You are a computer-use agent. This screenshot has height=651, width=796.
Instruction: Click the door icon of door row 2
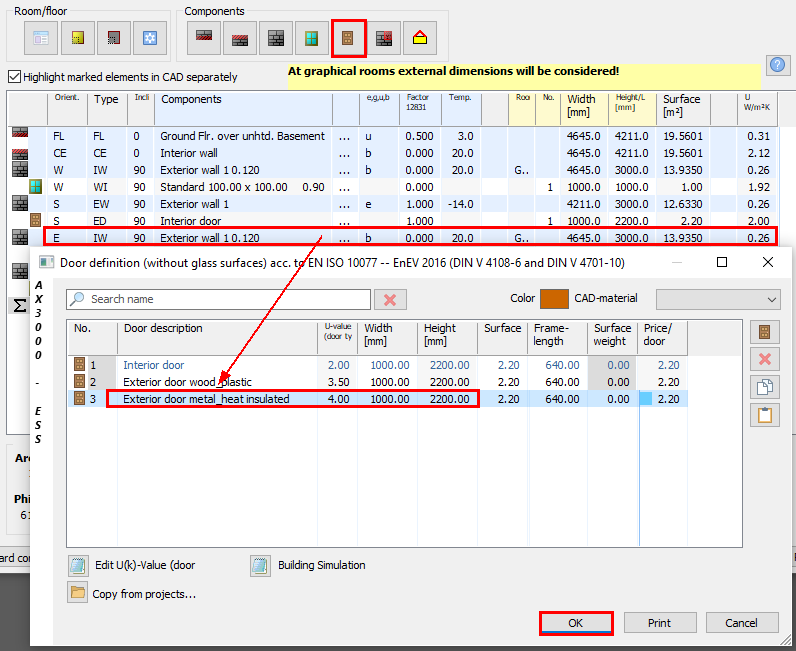pyautogui.click(x=79, y=381)
